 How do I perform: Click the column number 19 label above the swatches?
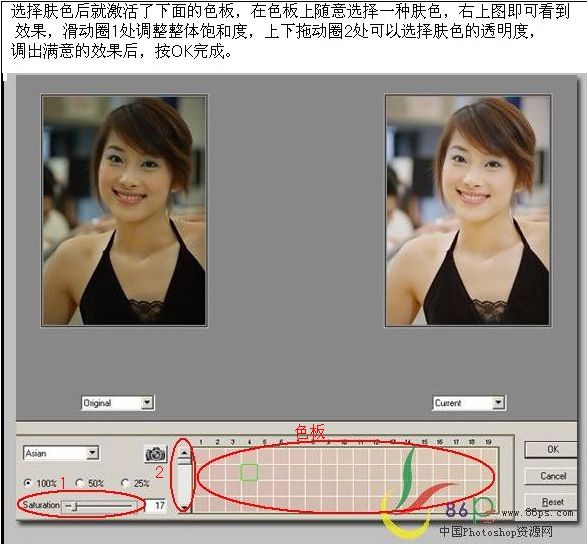(x=488, y=442)
